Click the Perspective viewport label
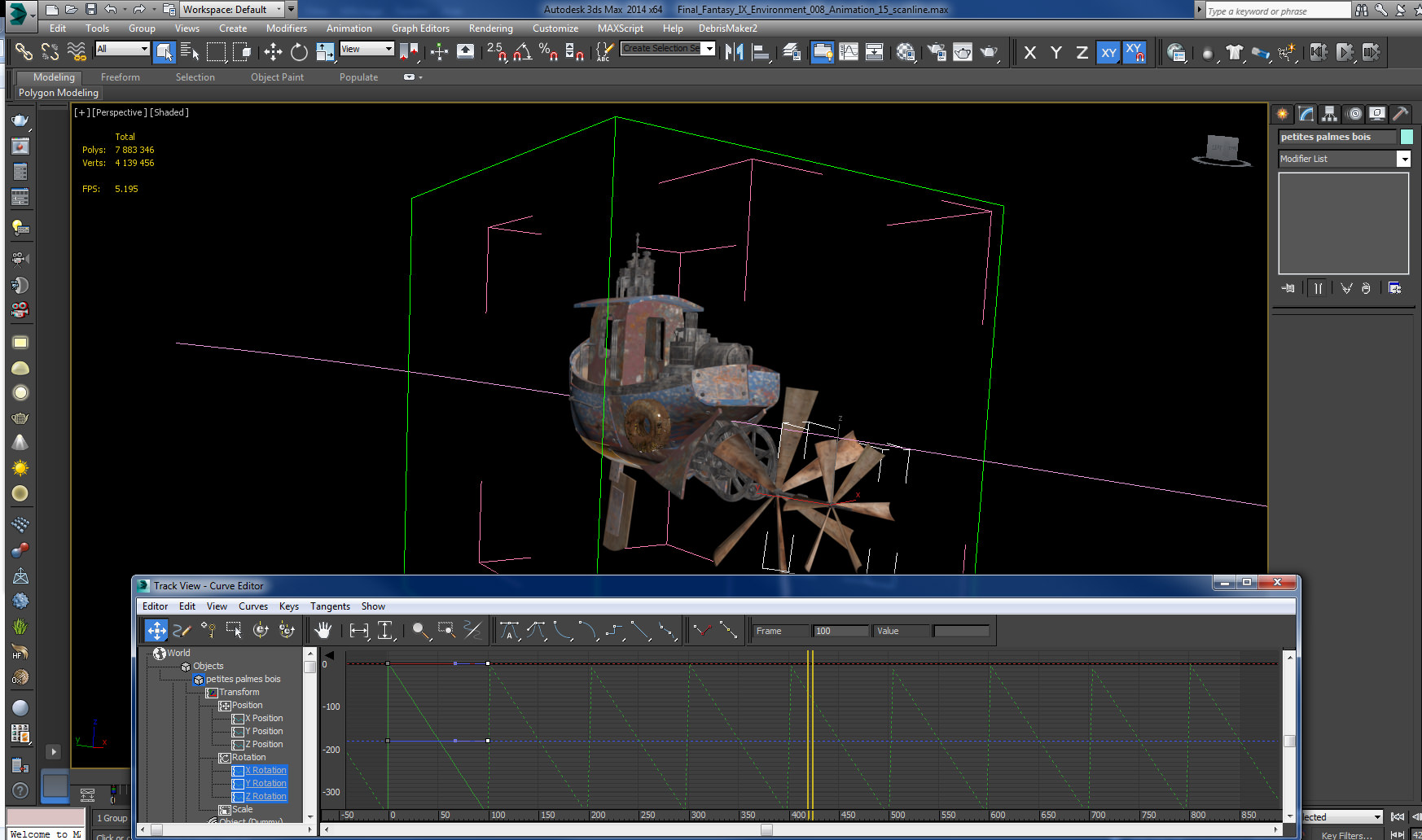This screenshot has width=1422, height=840. (120, 112)
